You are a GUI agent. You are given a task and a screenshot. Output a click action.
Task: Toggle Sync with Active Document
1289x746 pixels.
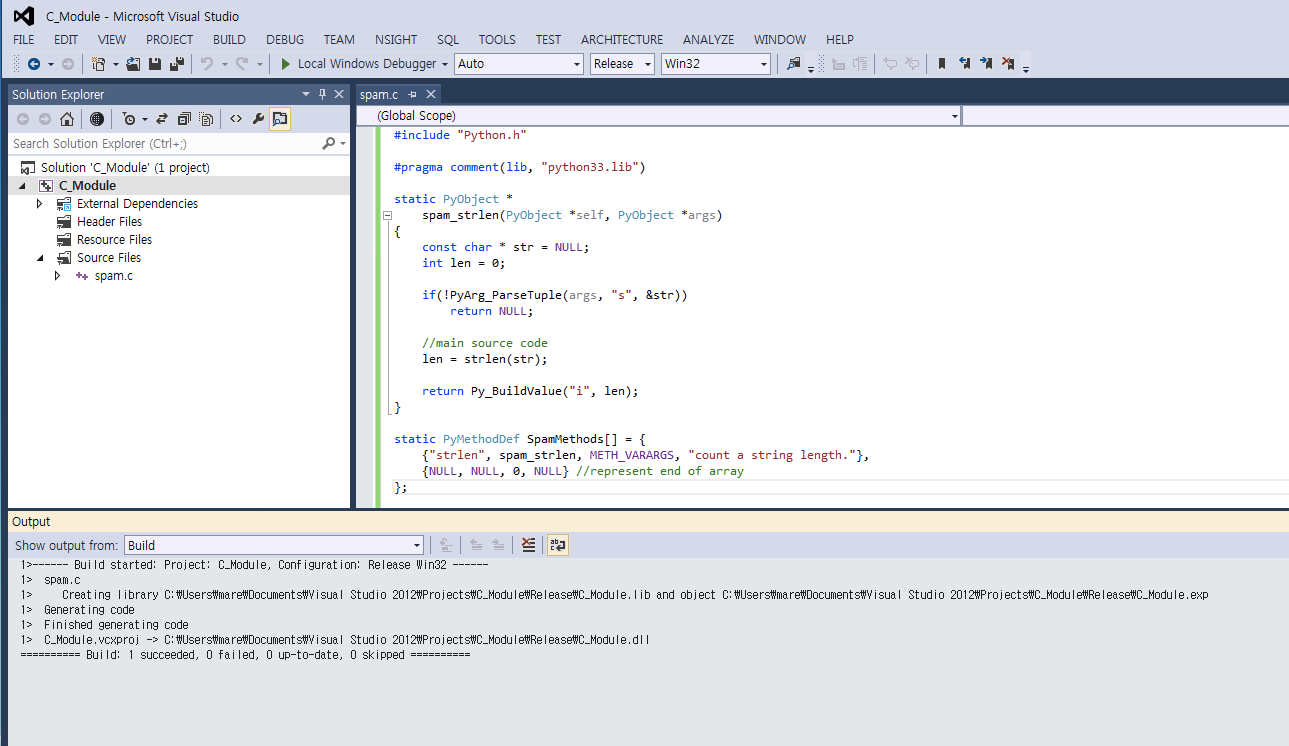pos(161,118)
